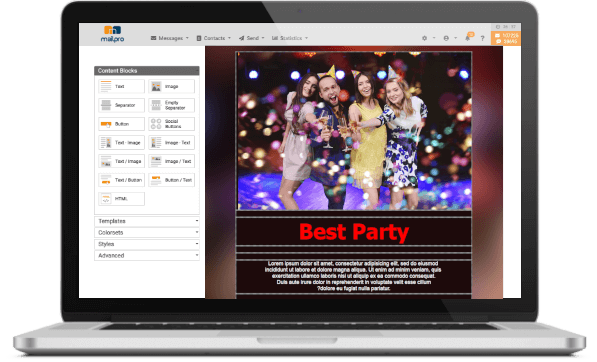The image size is (597, 362).
Task: Select the Text / Button content block
Action: pyautogui.click(x=121, y=180)
